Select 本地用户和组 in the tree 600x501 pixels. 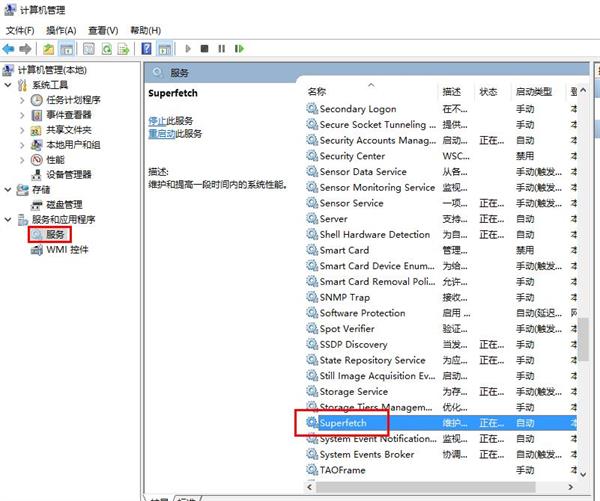pos(73,145)
